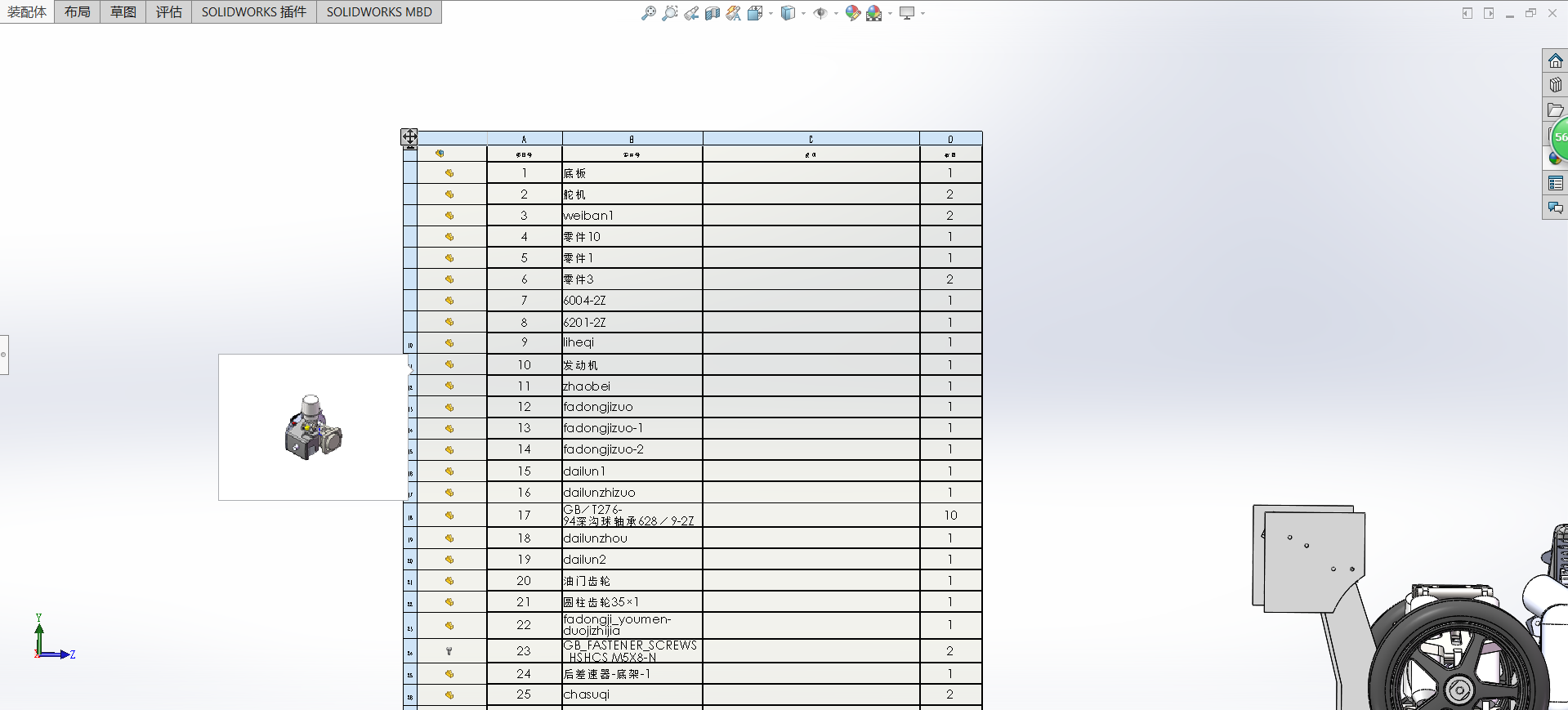Open the File Explorer folder icon in task pane
This screenshot has height=710, width=1568.
pos(1556,109)
